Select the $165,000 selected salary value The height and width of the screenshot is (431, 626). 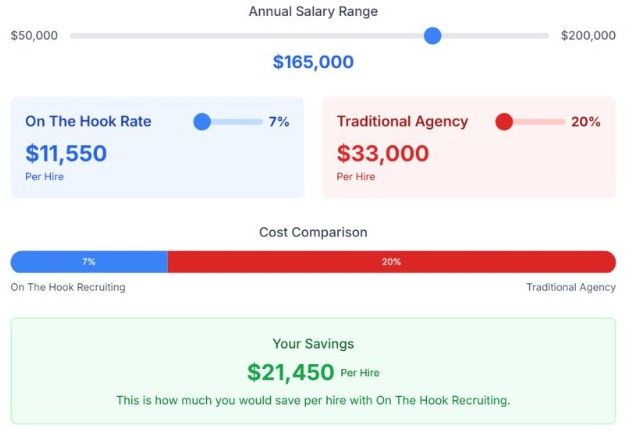(313, 62)
